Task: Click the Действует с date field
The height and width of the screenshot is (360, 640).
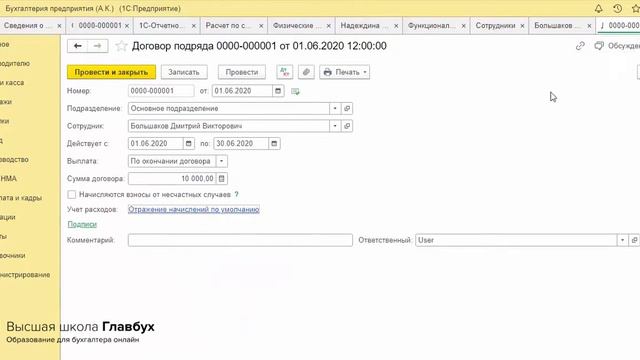Action: tap(156, 144)
